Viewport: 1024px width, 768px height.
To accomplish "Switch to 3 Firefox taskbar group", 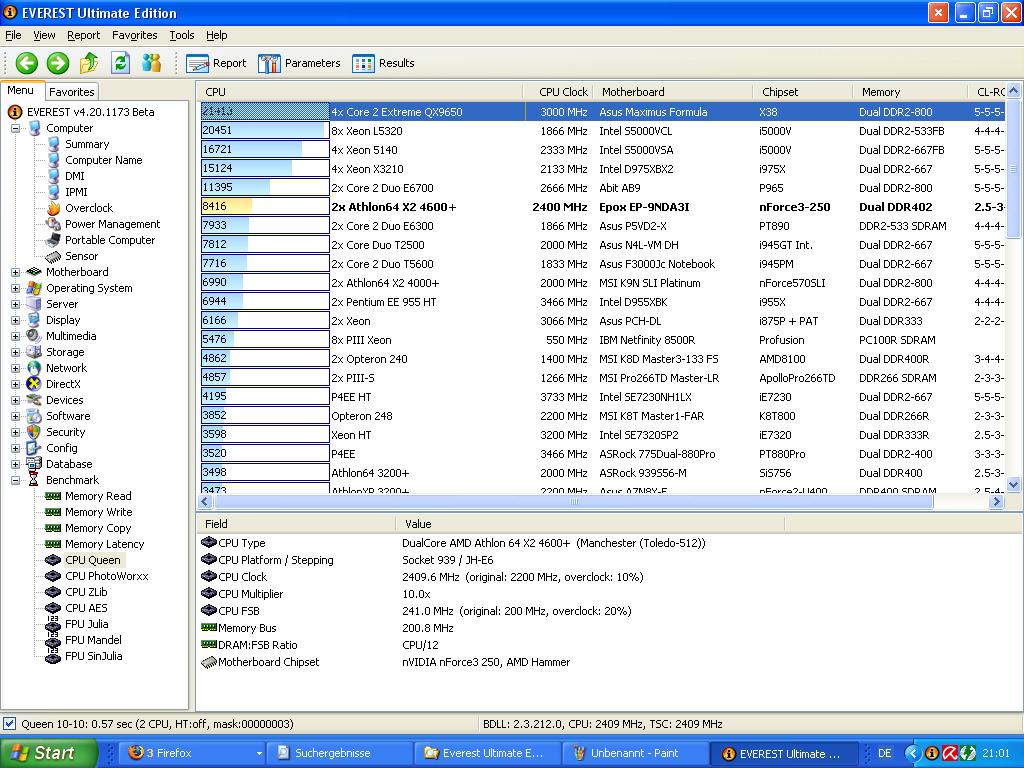I will 193,754.
